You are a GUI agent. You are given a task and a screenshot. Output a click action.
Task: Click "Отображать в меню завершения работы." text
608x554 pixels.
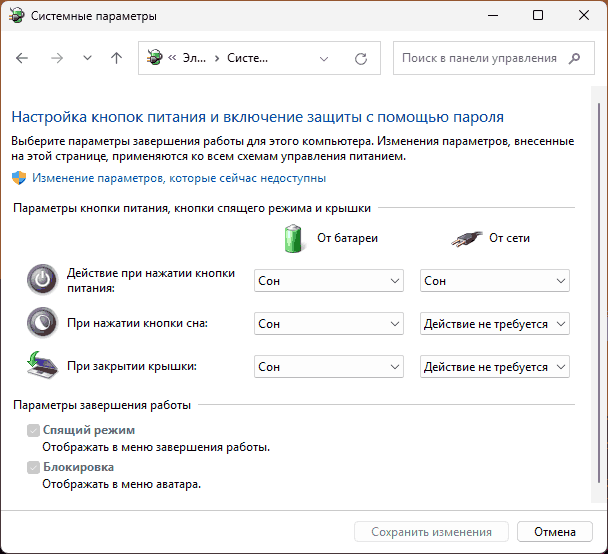156,447
